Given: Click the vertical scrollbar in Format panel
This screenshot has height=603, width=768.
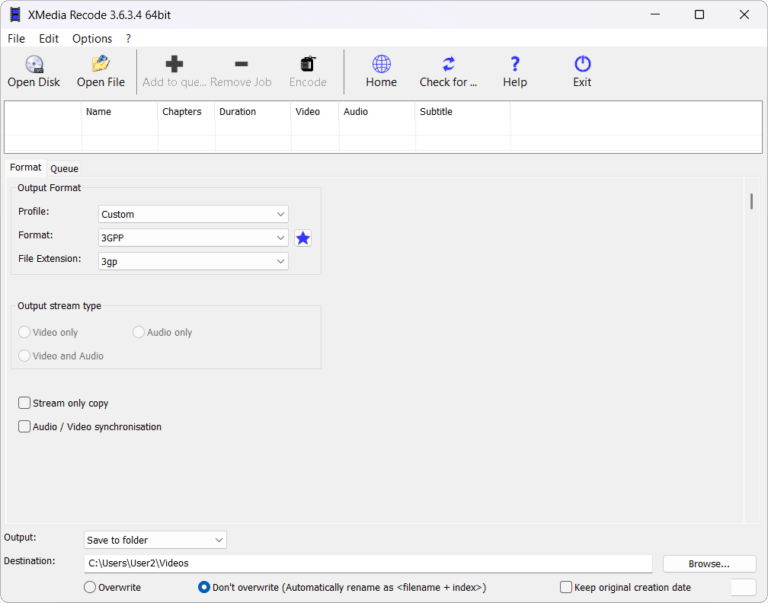Looking at the screenshot, I should (x=751, y=201).
